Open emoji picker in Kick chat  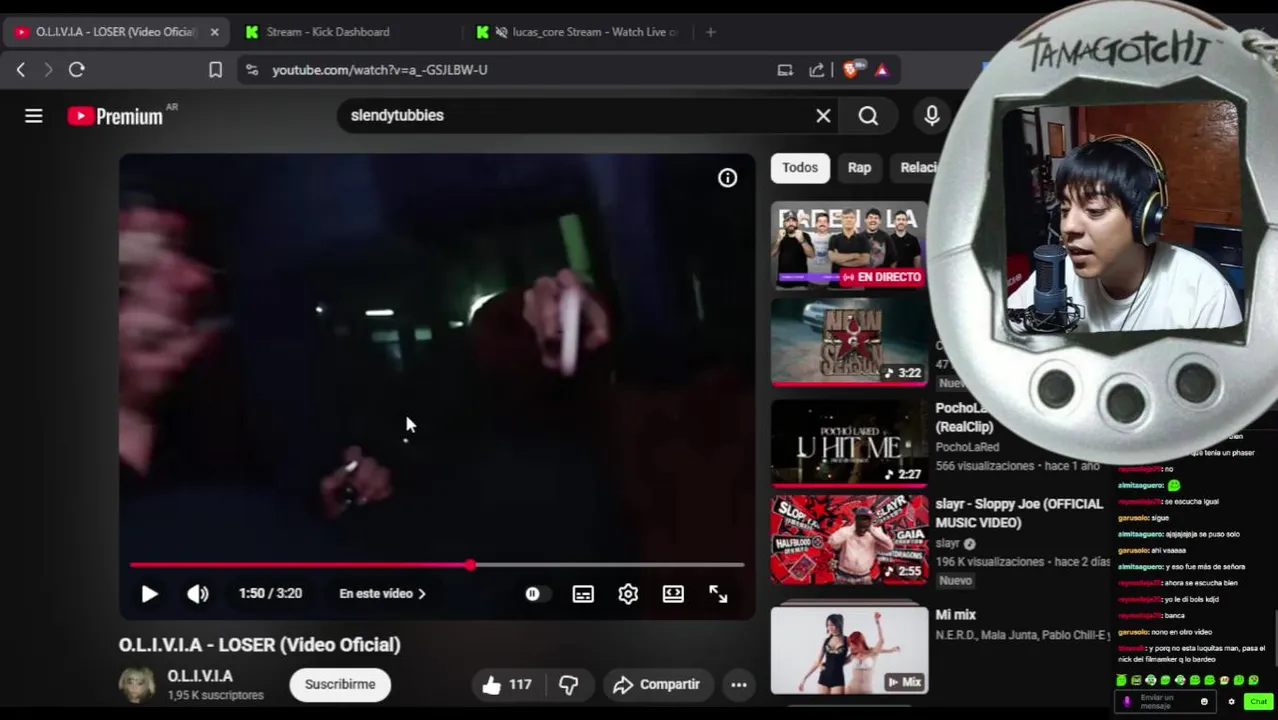click(1204, 702)
